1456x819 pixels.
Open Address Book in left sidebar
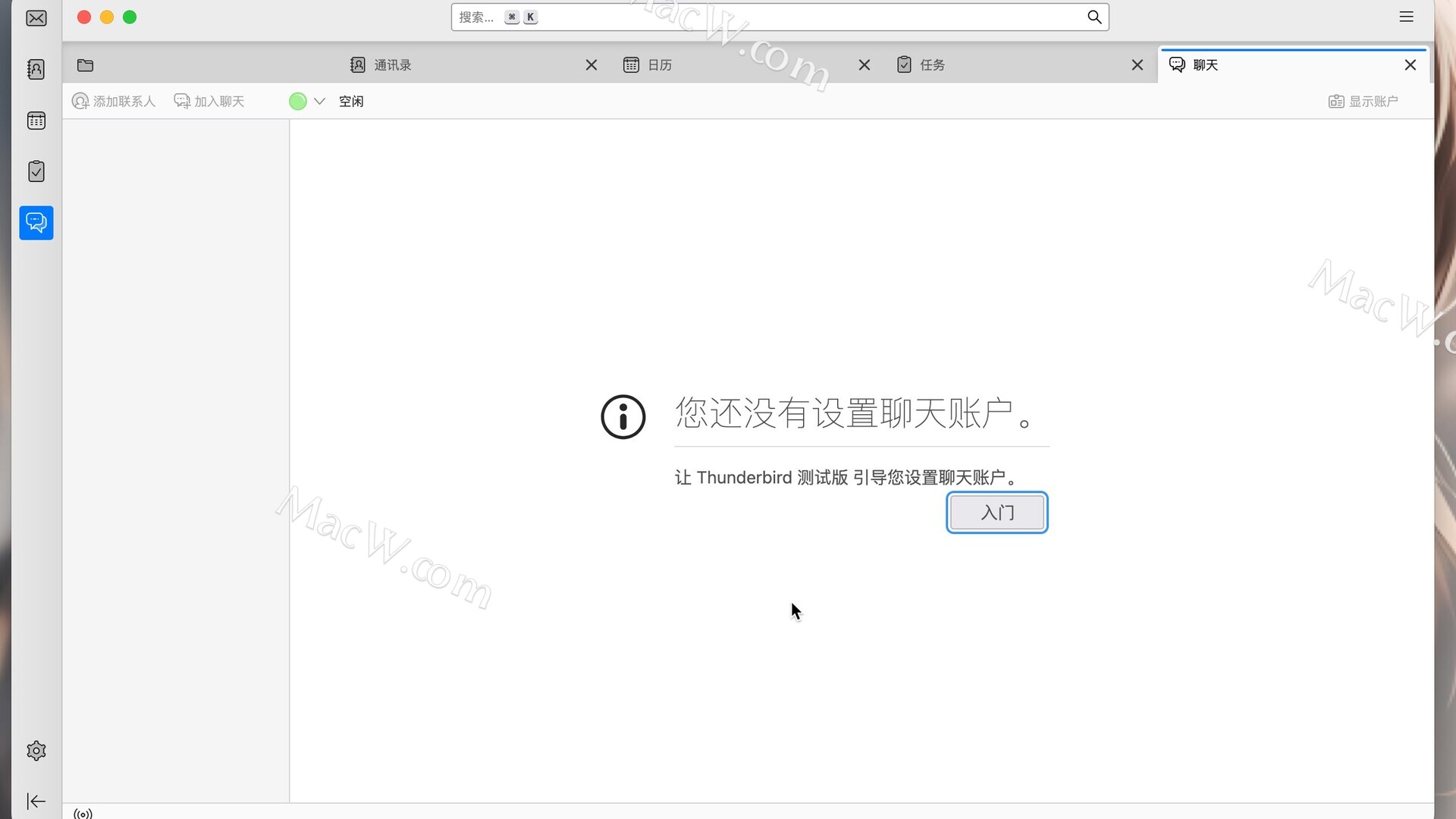coord(36,70)
